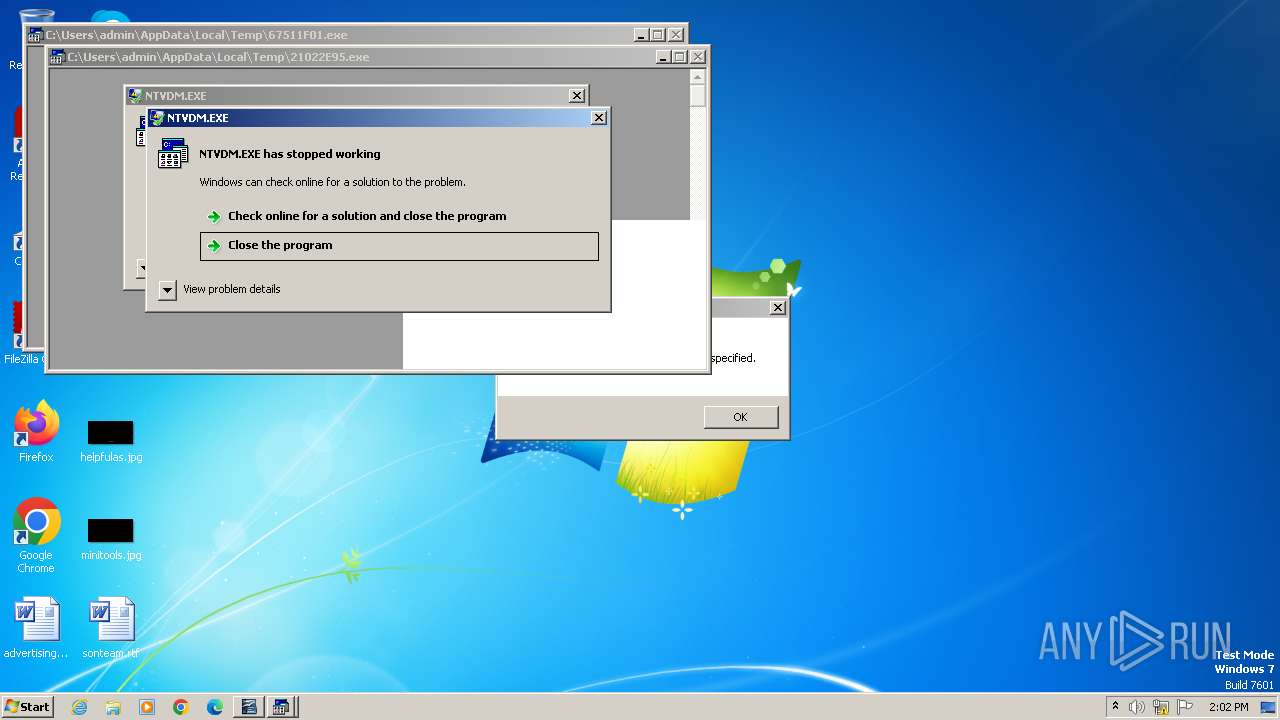The image size is (1280, 720).
Task: Select advertising document on desktop
Action: tap(37, 628)
